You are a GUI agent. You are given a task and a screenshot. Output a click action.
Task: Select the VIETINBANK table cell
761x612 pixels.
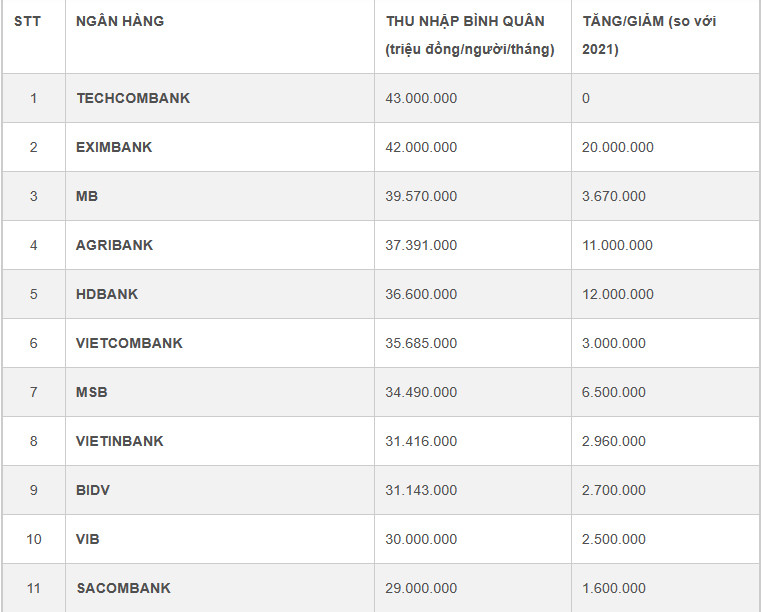[x=119, y=441]
